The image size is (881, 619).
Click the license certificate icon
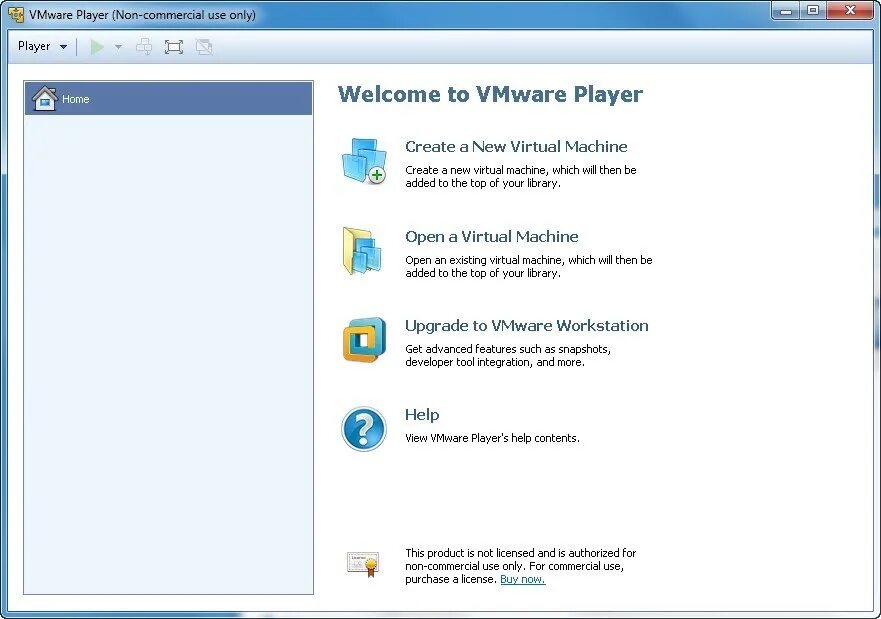pyautogui.click(x=363, y=564)
